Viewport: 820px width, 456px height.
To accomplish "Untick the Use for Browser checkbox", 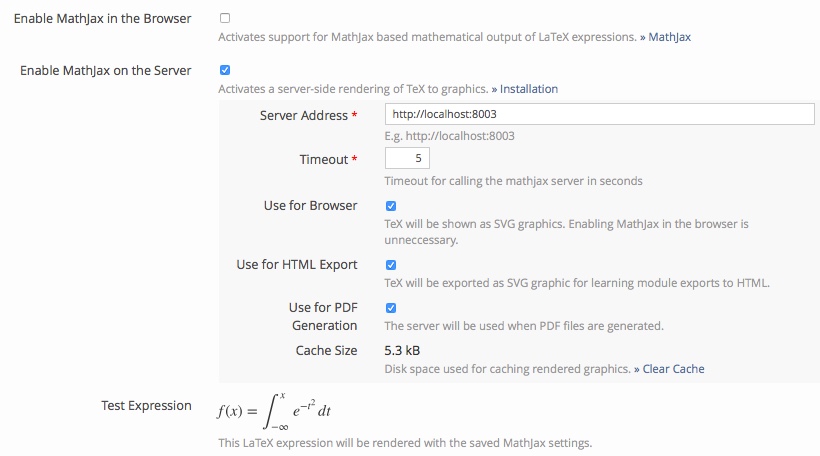I will [391, 205].
